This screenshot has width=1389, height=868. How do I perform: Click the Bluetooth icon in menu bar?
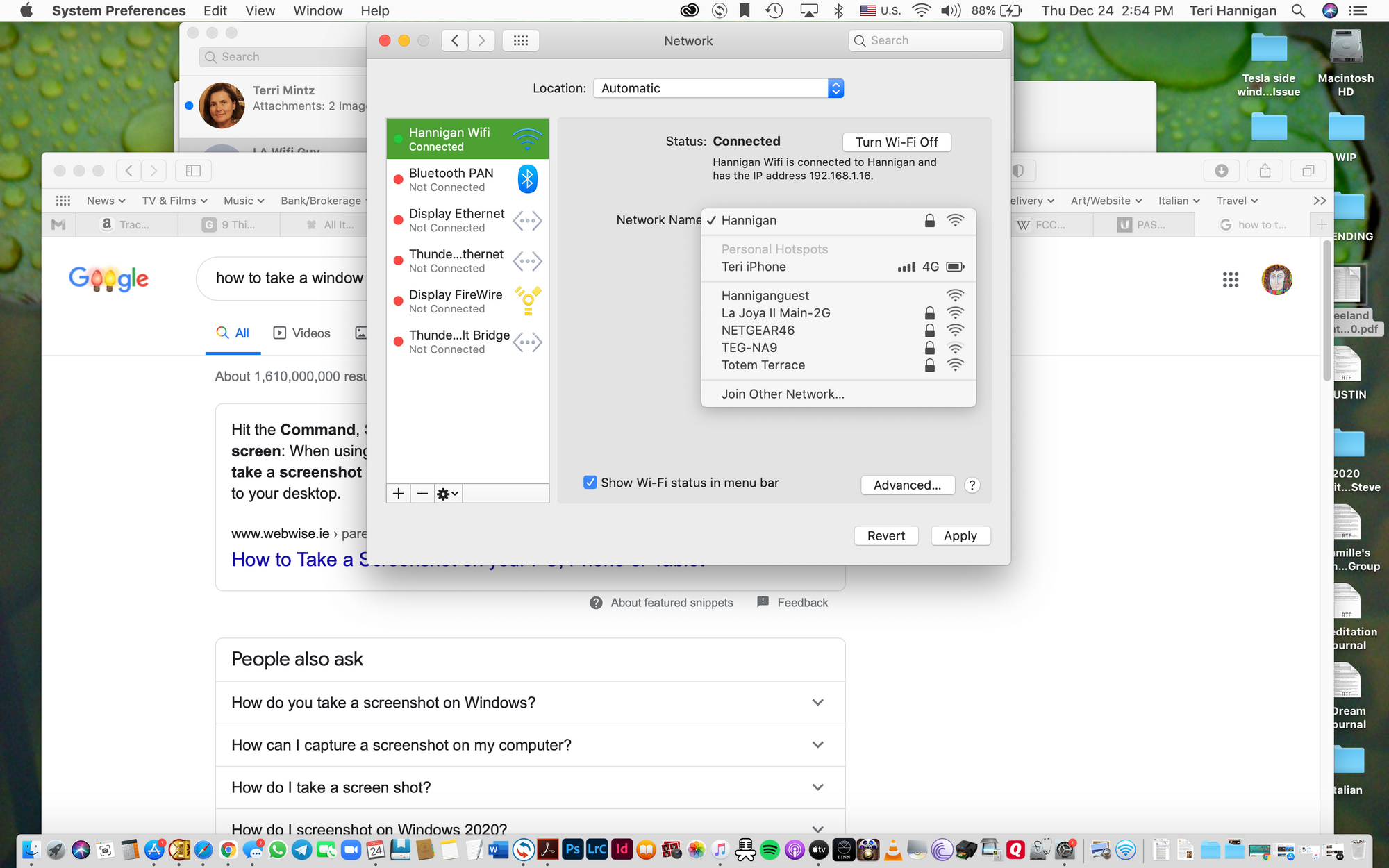click(x=838, y=11)
